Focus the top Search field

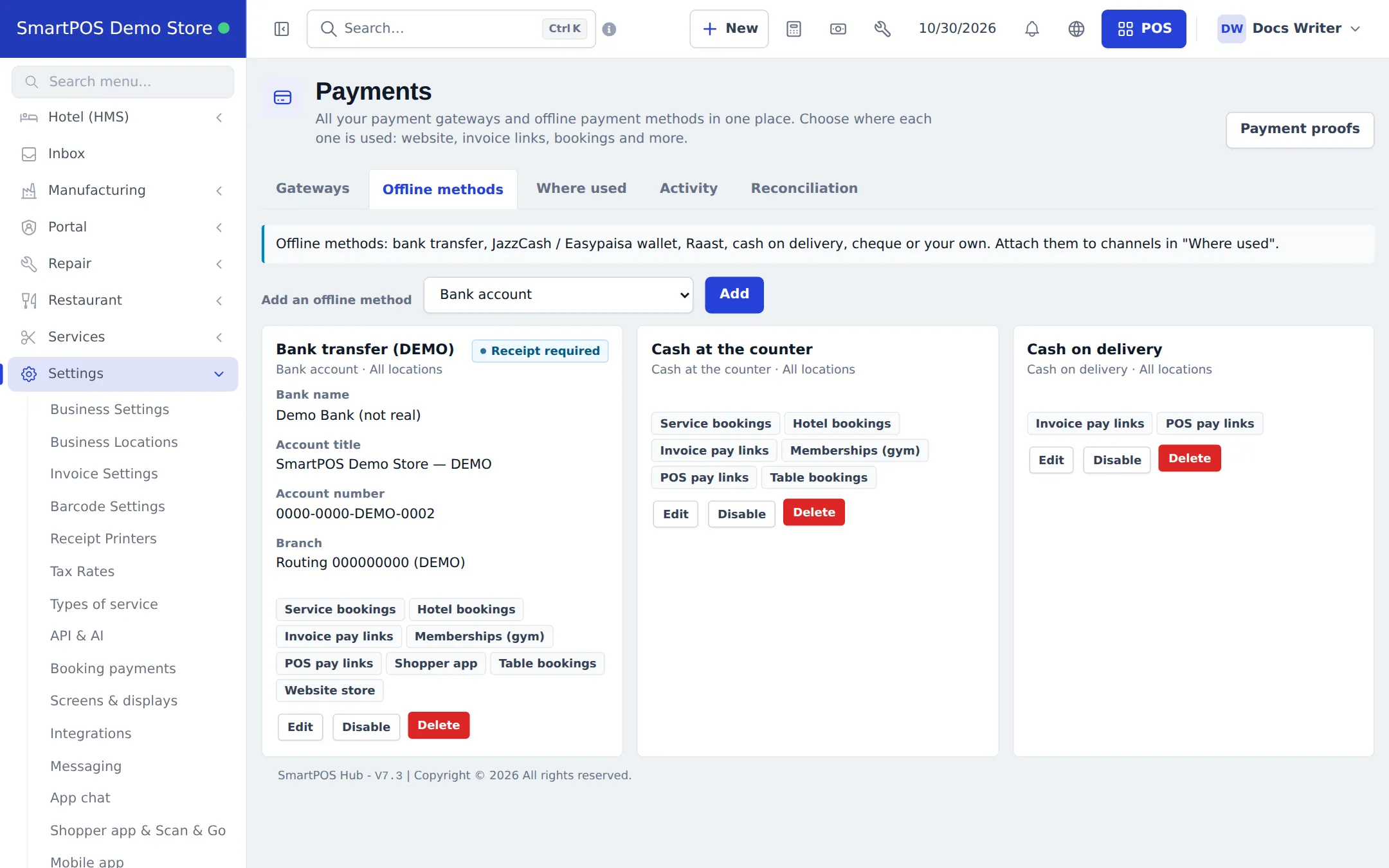point(451,29)
